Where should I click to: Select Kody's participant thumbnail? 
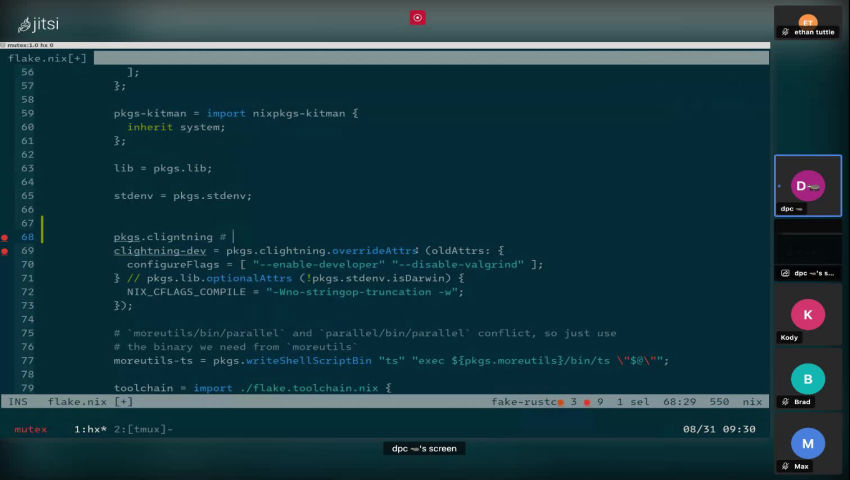pos(808,315)
